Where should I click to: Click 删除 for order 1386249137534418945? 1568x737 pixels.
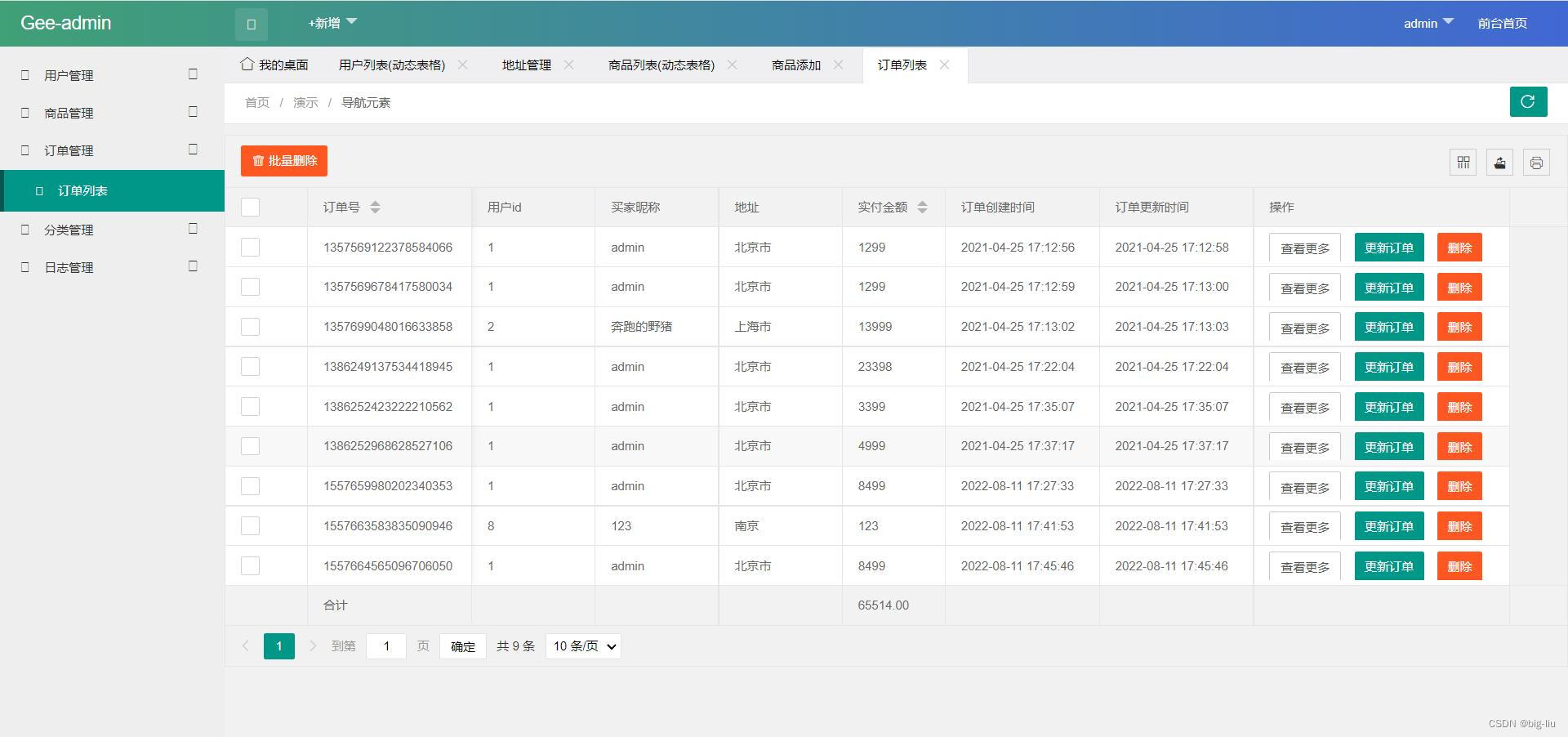tap(1459, 367)
